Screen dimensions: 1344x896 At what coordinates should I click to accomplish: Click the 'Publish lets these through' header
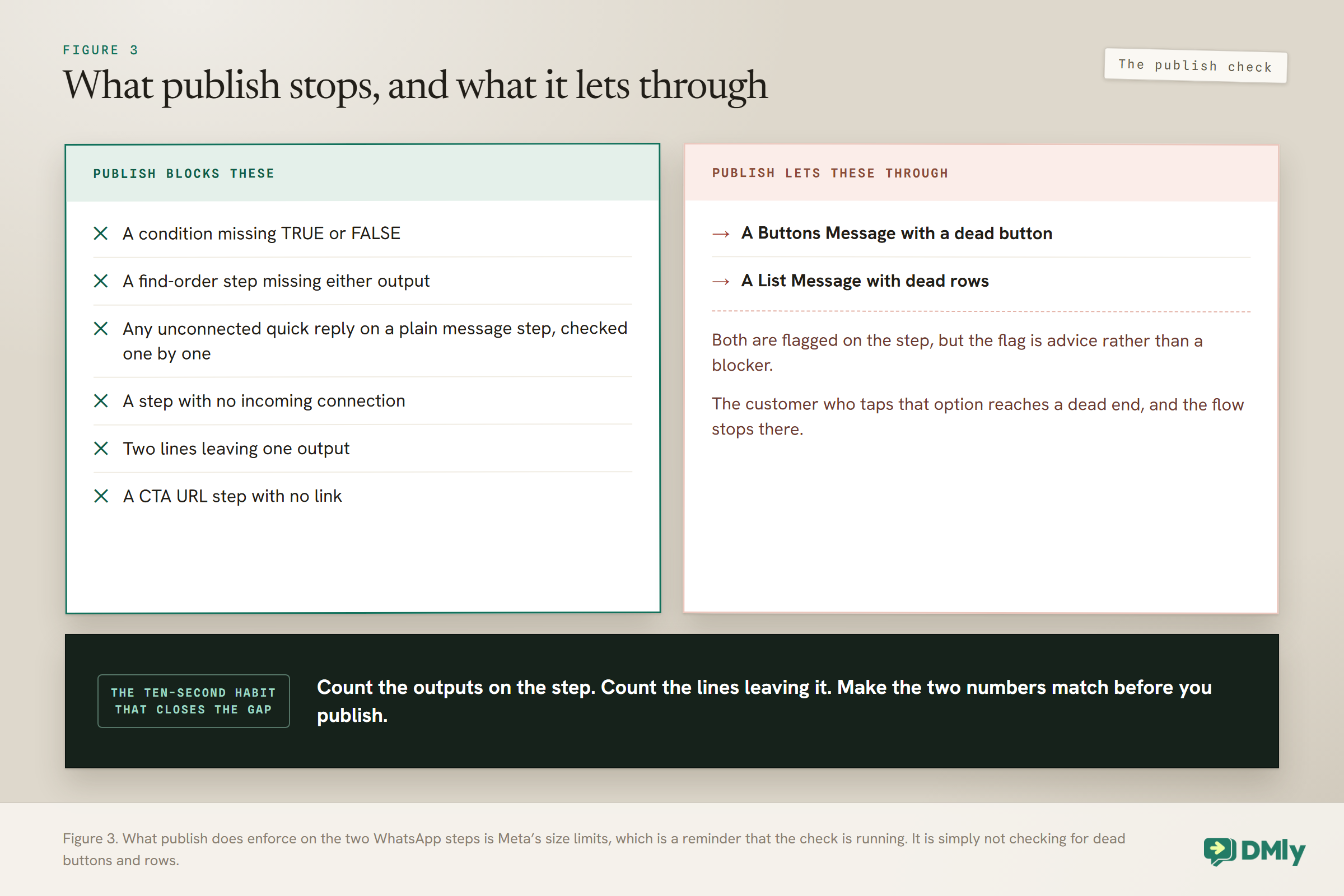(x=830, y=173)
